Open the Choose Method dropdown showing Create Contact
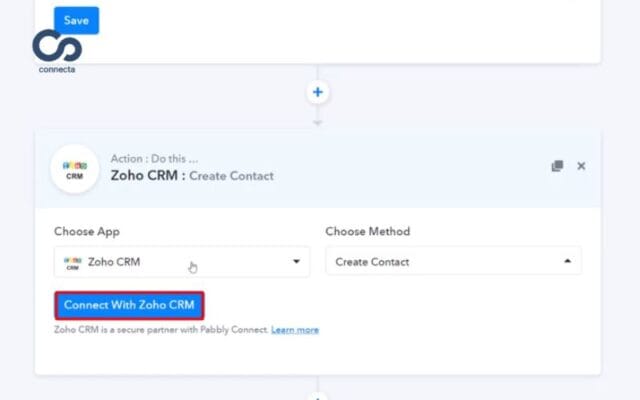 (x=453, y=261)
